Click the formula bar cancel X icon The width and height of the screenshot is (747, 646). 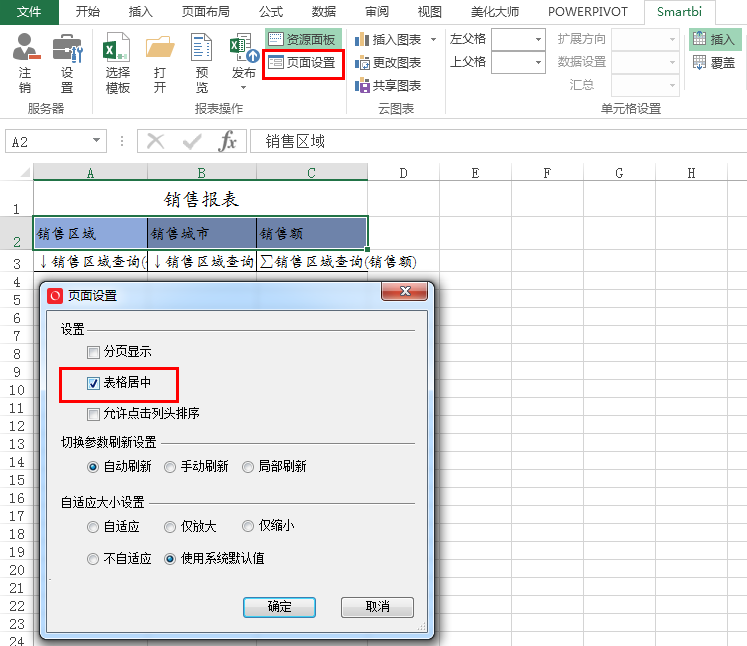click(155, 141)
